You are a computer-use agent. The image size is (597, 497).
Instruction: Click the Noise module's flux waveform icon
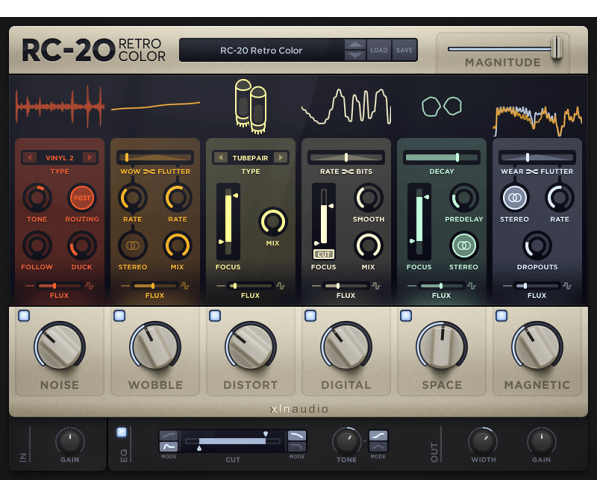pos(89,286)
